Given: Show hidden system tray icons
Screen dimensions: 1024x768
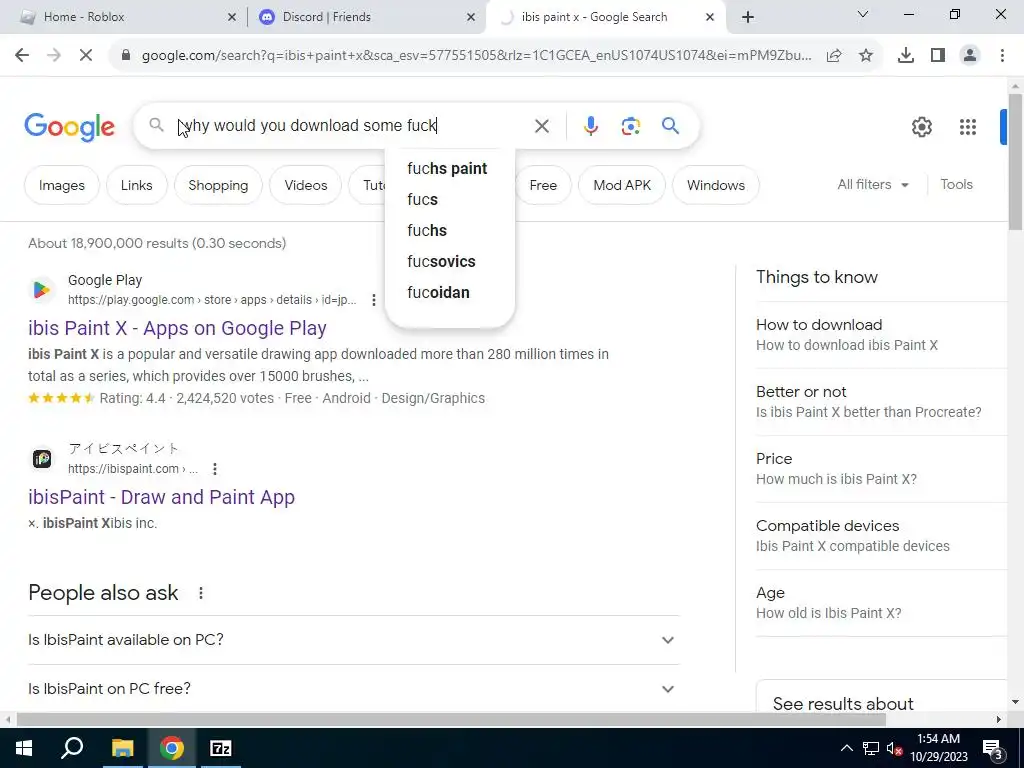Looking at the screenshot, I should point(846,748).
